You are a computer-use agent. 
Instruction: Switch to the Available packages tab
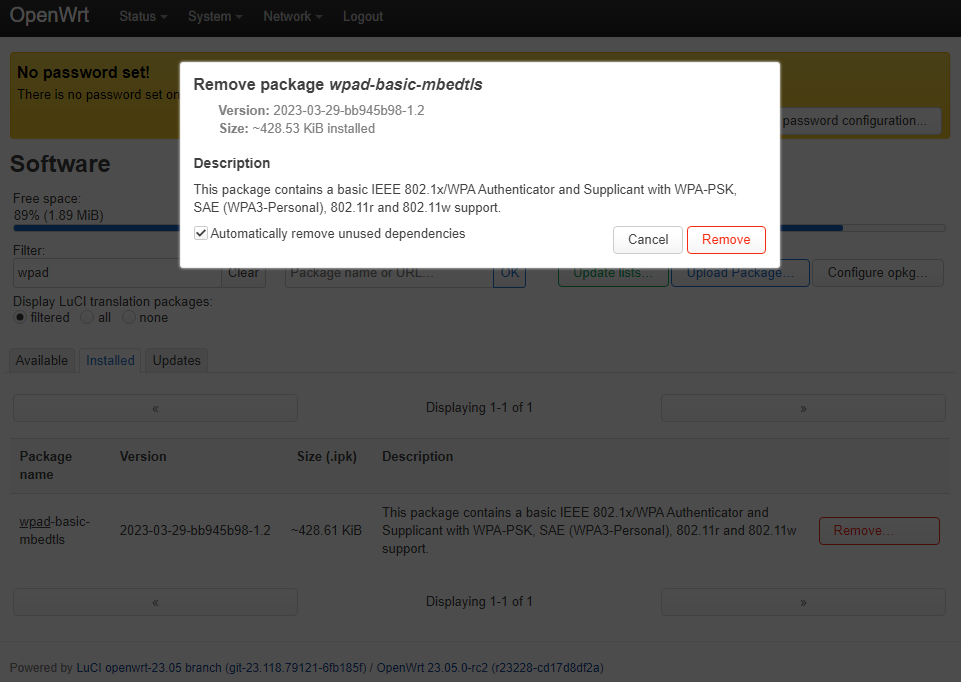coord(41,360)
